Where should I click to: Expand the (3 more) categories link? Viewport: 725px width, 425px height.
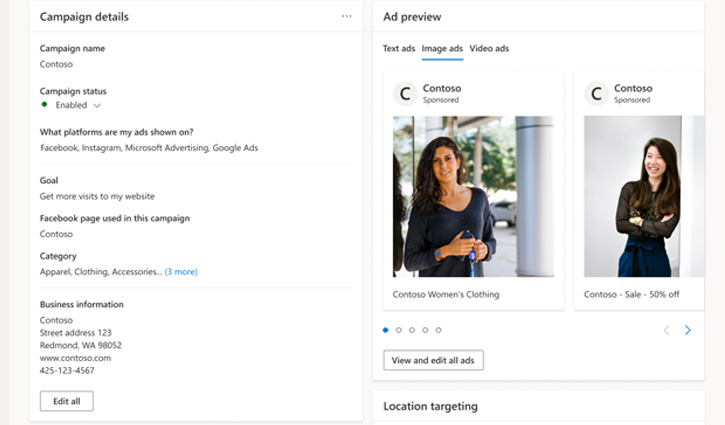(181, 271)
